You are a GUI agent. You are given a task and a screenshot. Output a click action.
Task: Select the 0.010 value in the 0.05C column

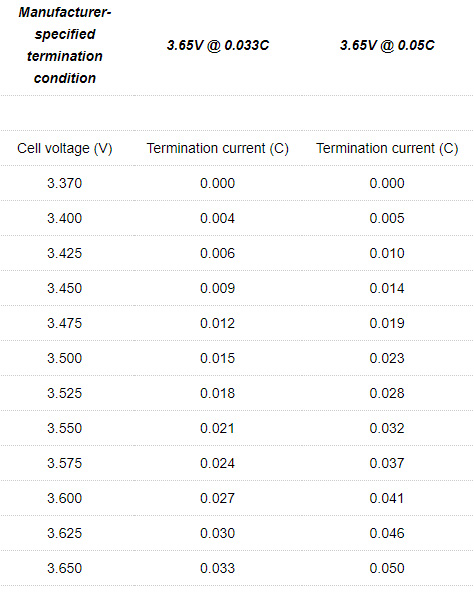coord(387,253)
